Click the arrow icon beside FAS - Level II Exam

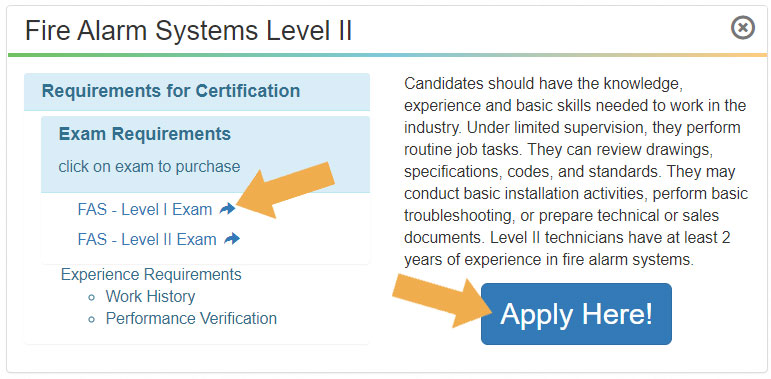(x=232, y=239)
